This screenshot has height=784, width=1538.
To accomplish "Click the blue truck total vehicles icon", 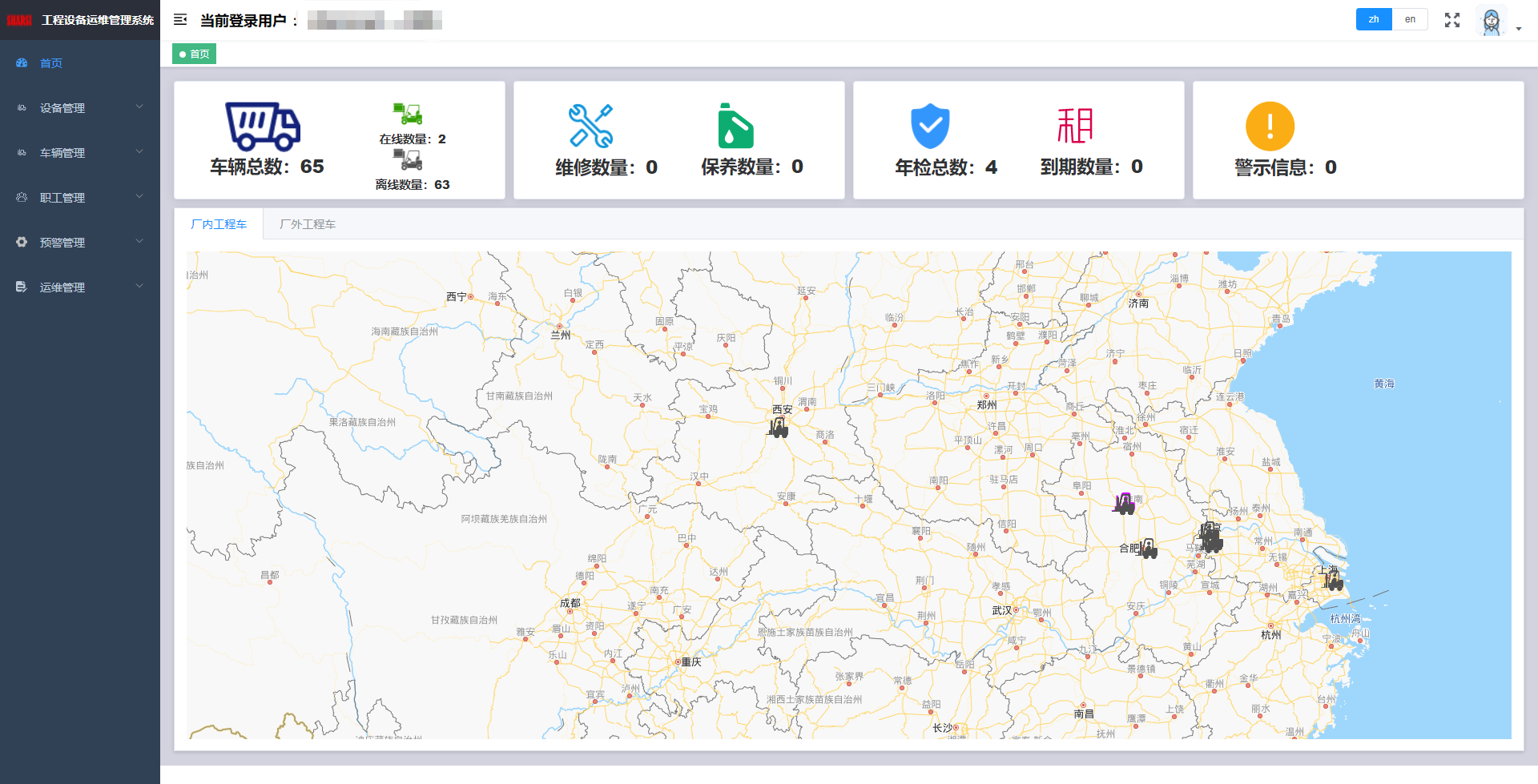I will (263, 127).
